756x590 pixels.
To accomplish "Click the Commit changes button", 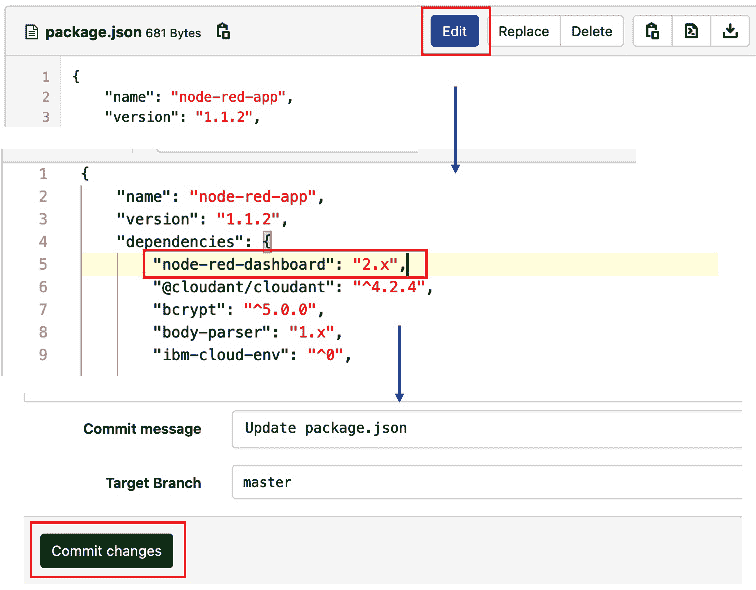I will [x=107, y=550].
